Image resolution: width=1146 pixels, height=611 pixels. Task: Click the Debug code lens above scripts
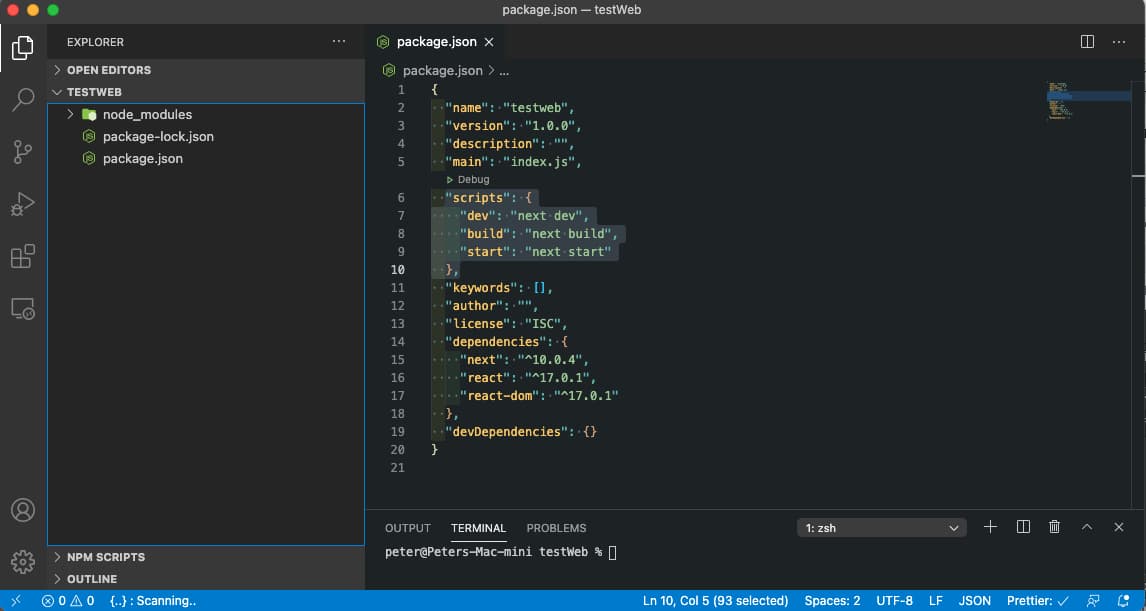[468, 179]
